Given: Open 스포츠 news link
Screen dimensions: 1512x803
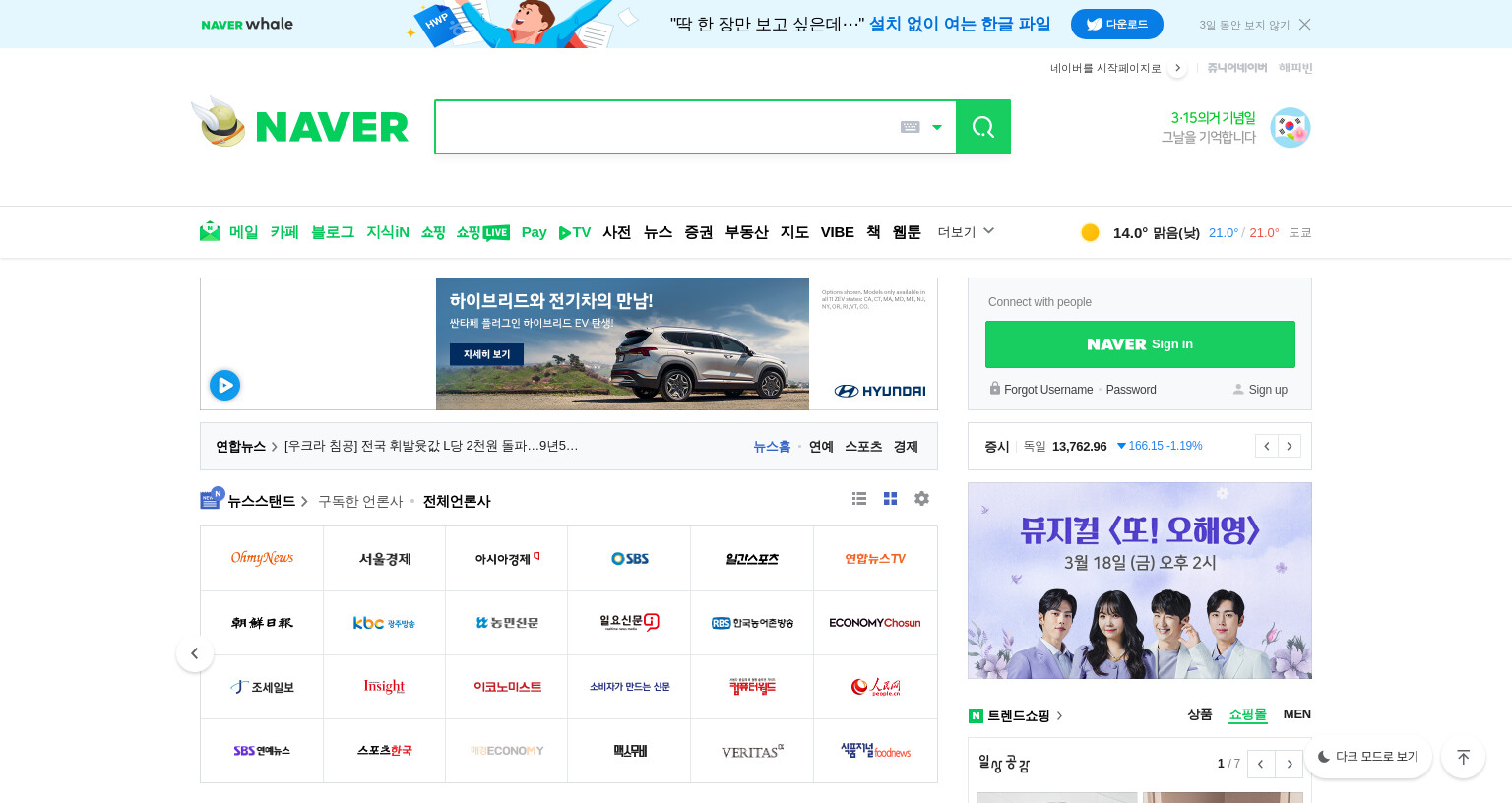Looking at the screenshot, I should 863,446.
